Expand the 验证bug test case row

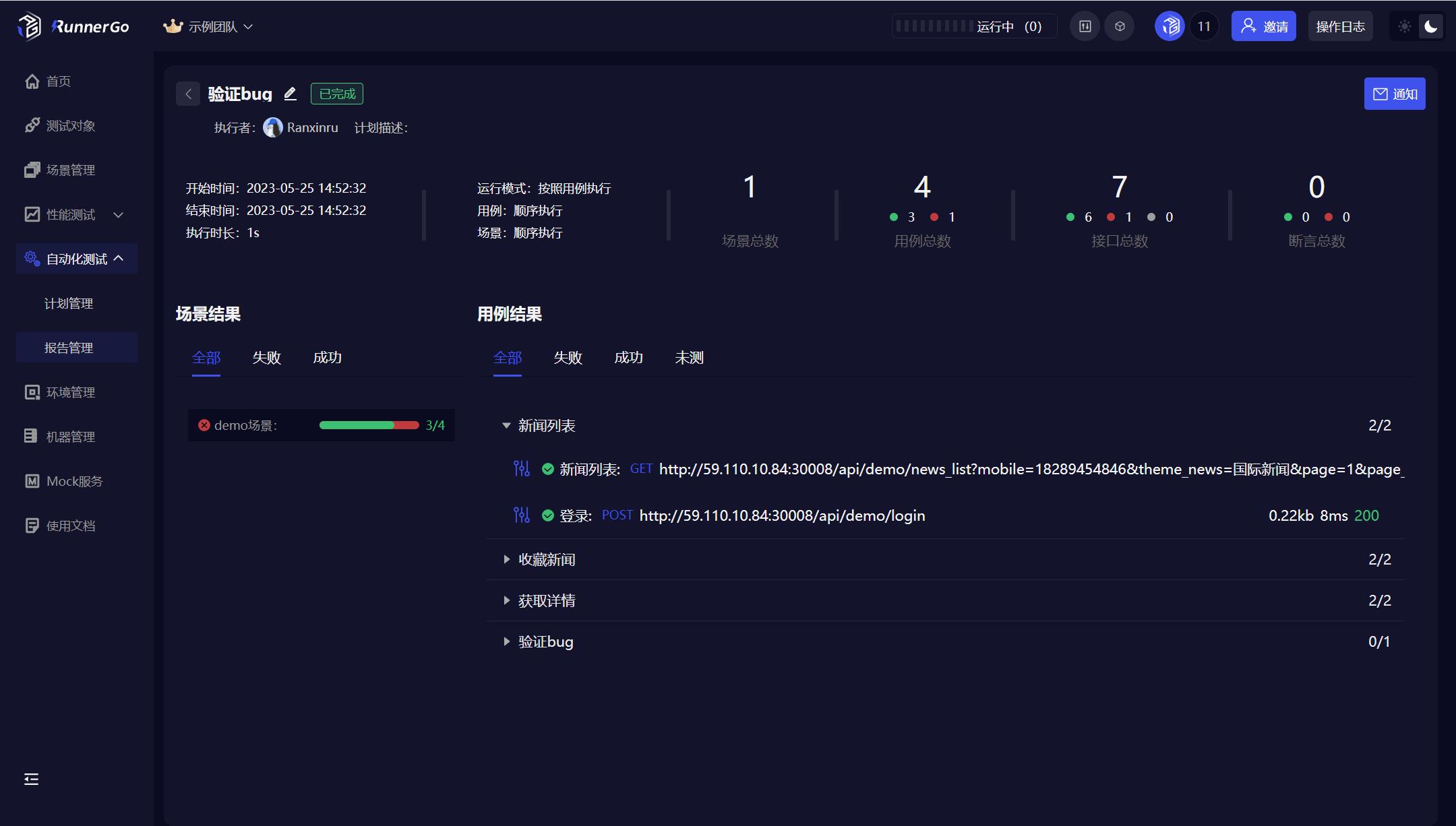point(507,642)
